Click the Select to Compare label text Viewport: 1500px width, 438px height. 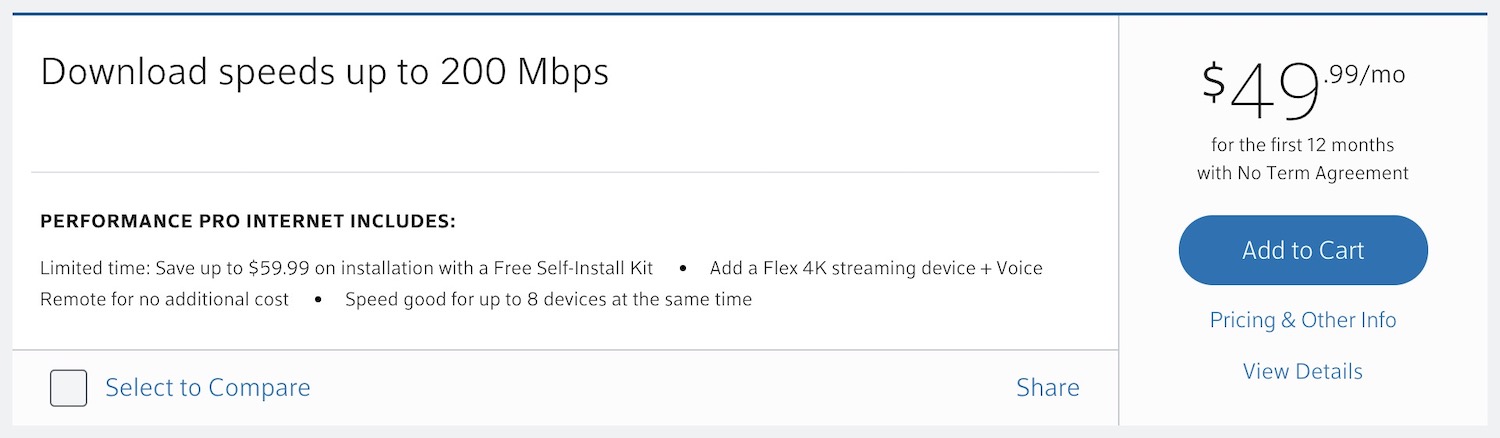[x=208, y=388]
